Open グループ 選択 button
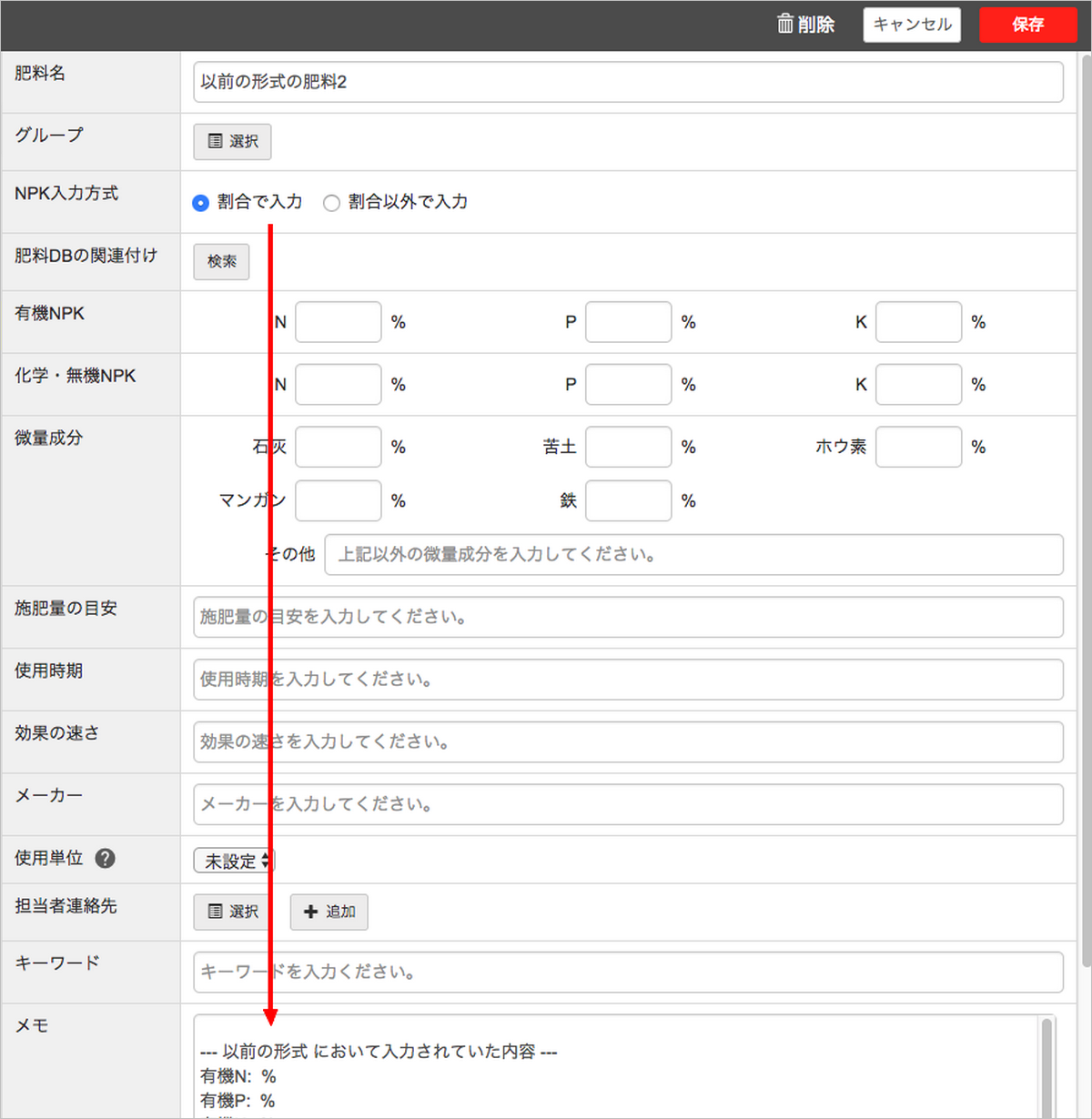 pos(232,141)
